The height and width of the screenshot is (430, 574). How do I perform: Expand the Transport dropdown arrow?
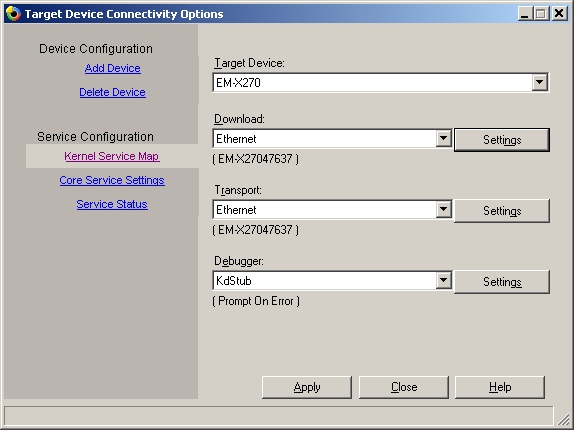pyautogui.click(x=443, y=209)
